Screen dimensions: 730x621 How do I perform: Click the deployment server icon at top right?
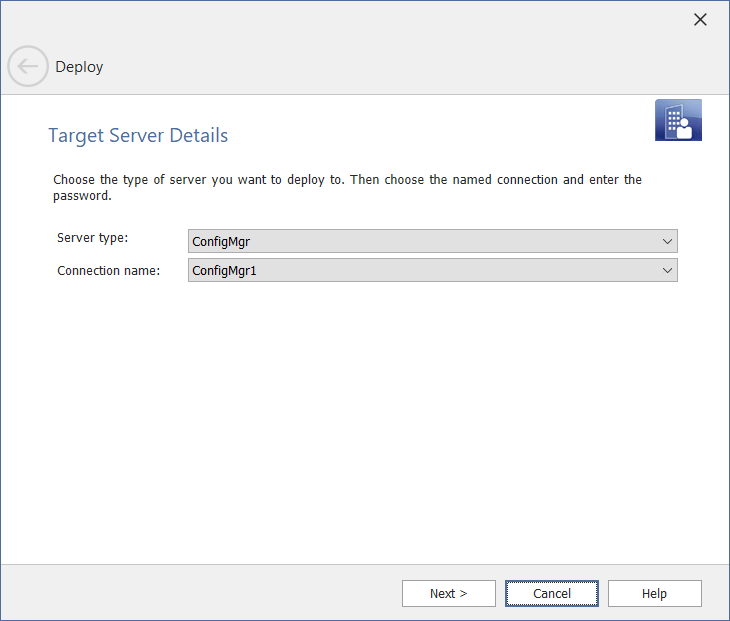pos(678,120)
